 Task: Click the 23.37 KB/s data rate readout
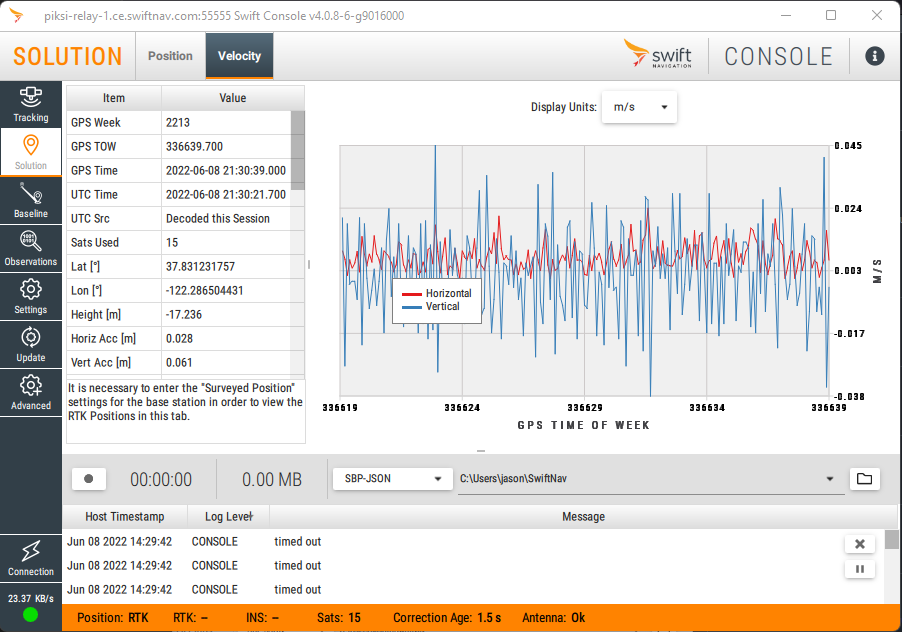(30, 599)
